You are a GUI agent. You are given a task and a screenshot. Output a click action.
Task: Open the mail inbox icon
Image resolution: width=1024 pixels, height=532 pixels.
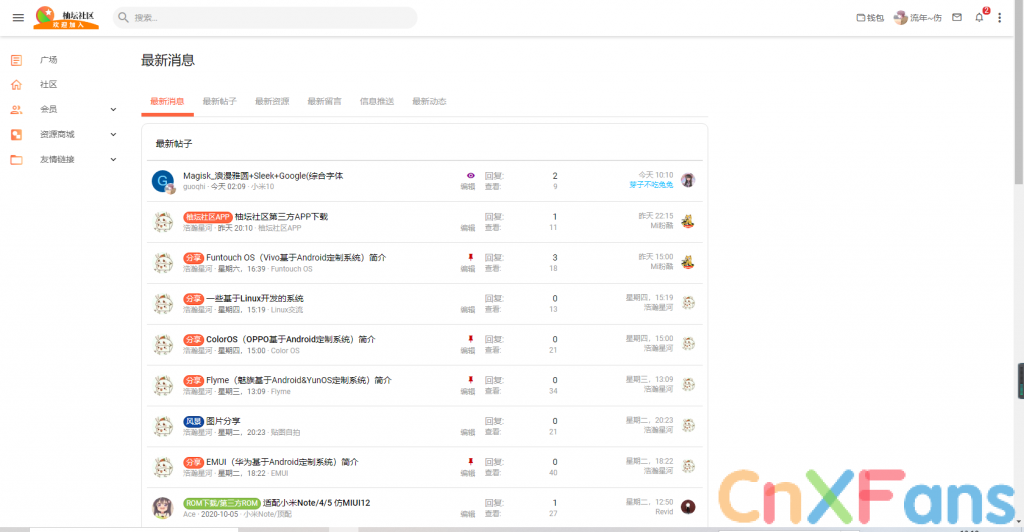pyautogui.click(x=957, y=18)
